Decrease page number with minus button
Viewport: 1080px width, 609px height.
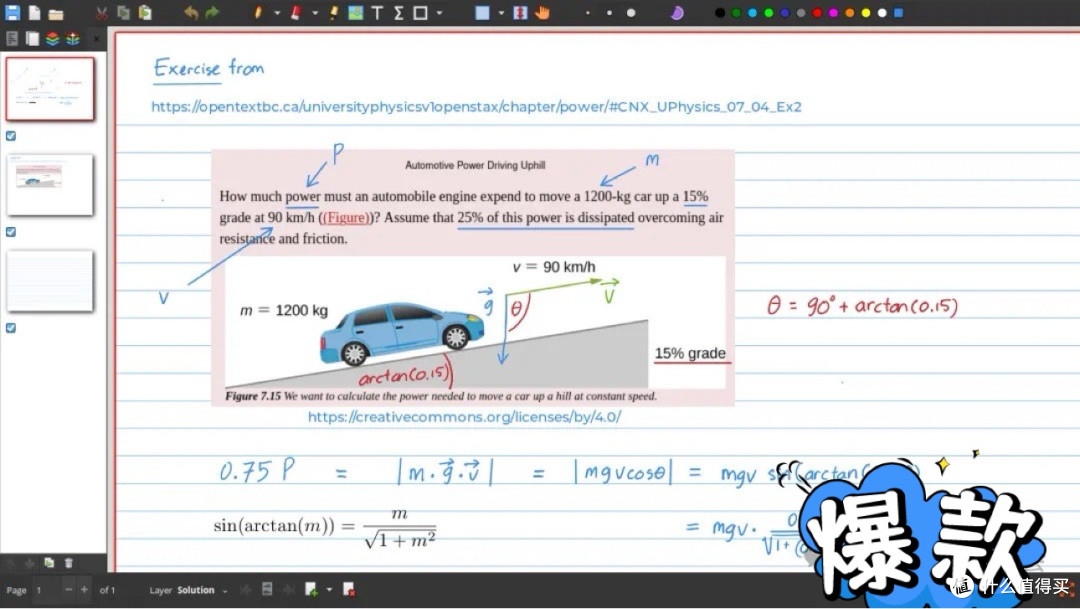68,590
